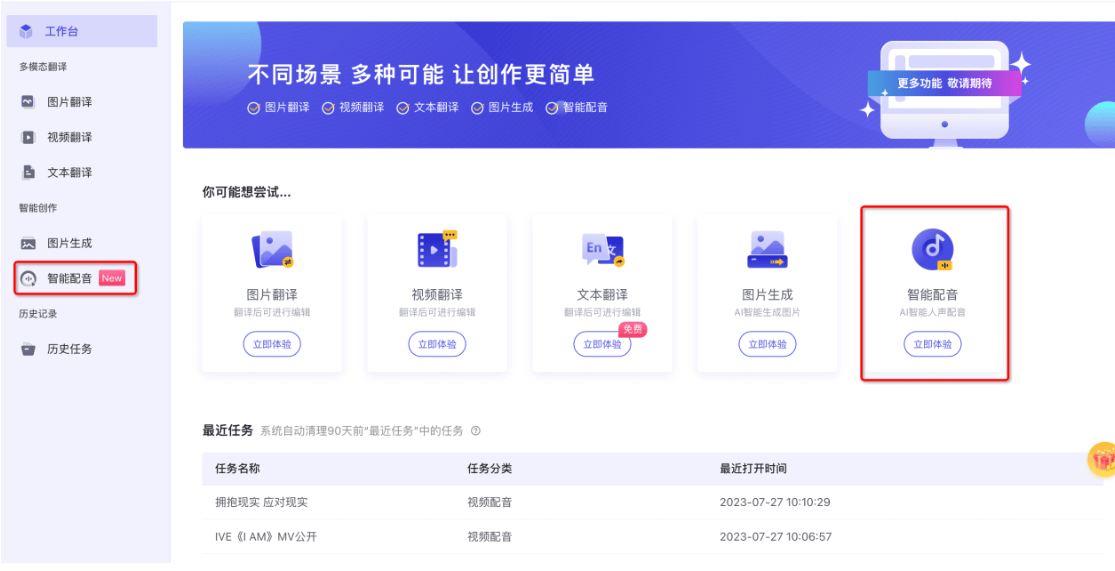Click the AI智能人声配音 description text
1115x571 pixels.
tap(932, 312)
